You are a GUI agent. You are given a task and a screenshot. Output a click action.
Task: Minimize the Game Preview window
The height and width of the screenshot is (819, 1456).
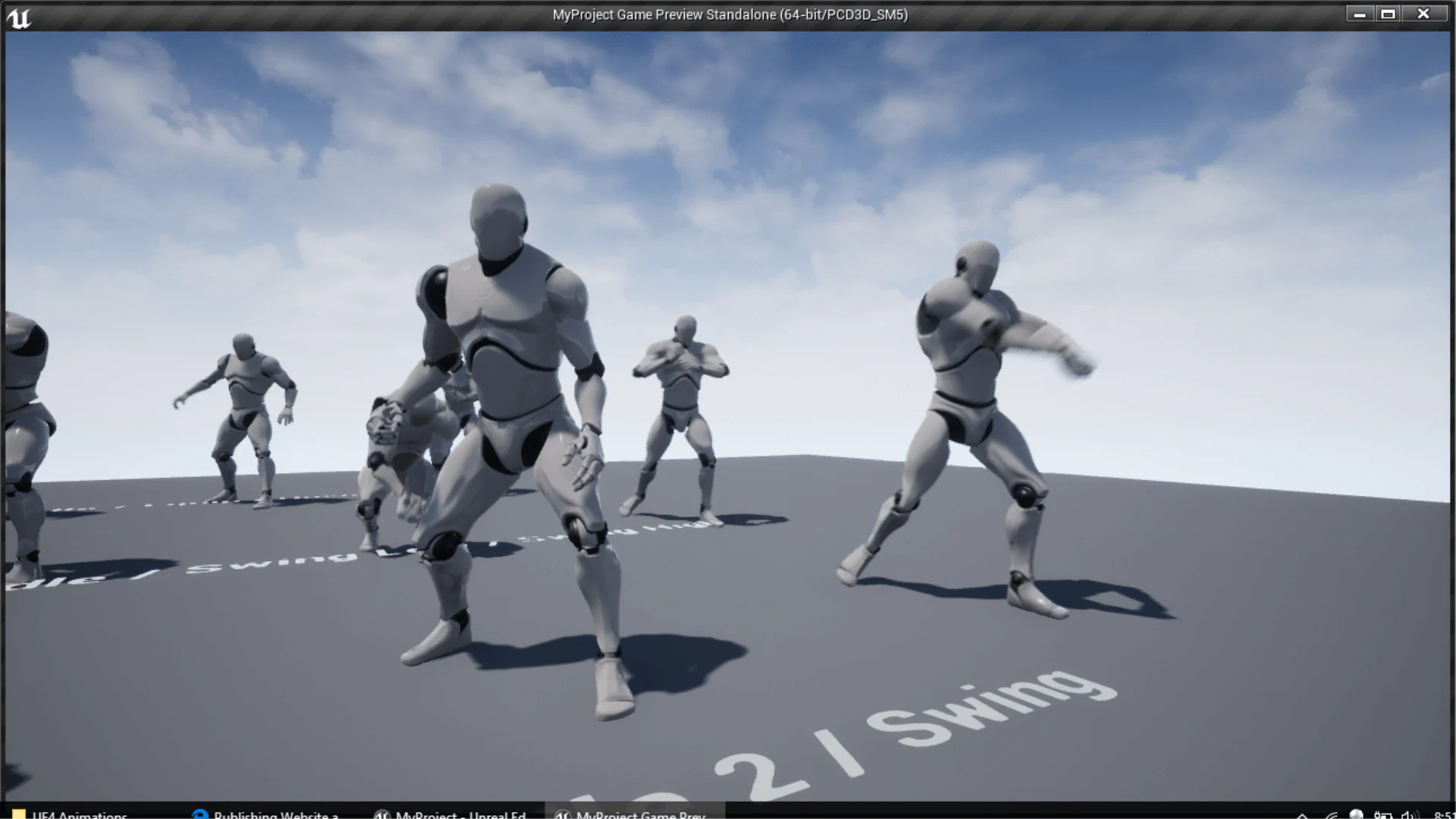coord(1359,14)
